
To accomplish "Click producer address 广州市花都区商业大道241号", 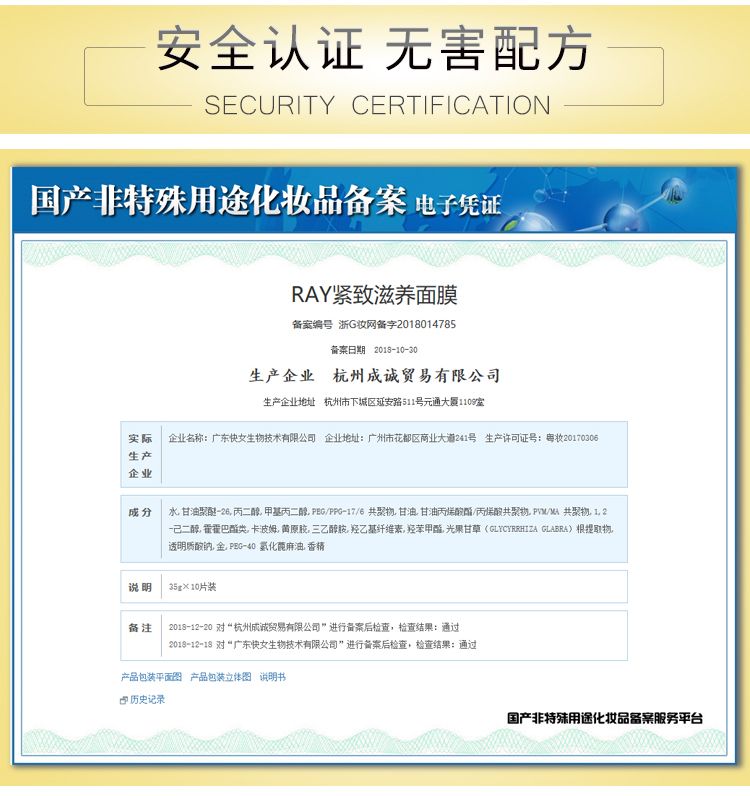I will [x=422, y=438].
